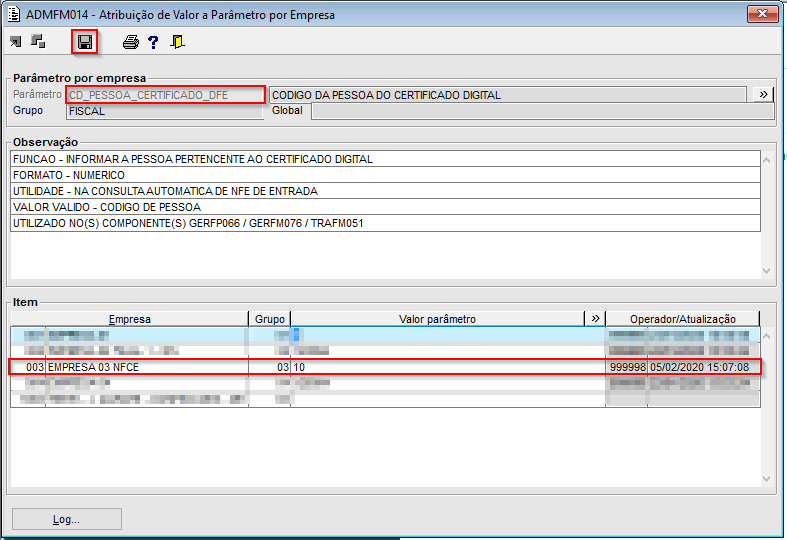Click the overlapping squares toolbar icon

pos(38,42)
